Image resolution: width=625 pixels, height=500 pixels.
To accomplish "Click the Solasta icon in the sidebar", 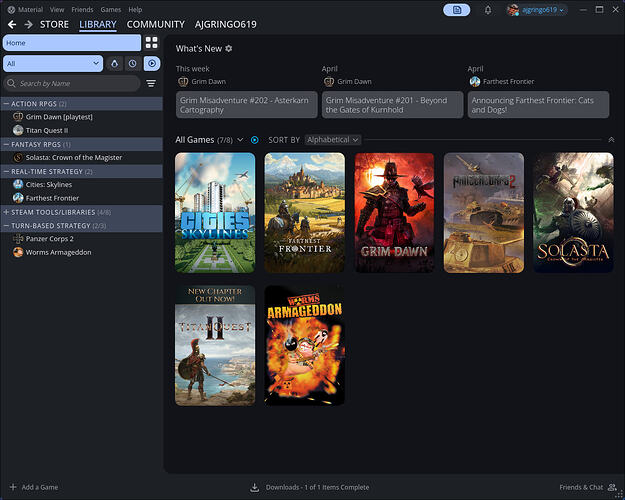I will tap(18, 157).
